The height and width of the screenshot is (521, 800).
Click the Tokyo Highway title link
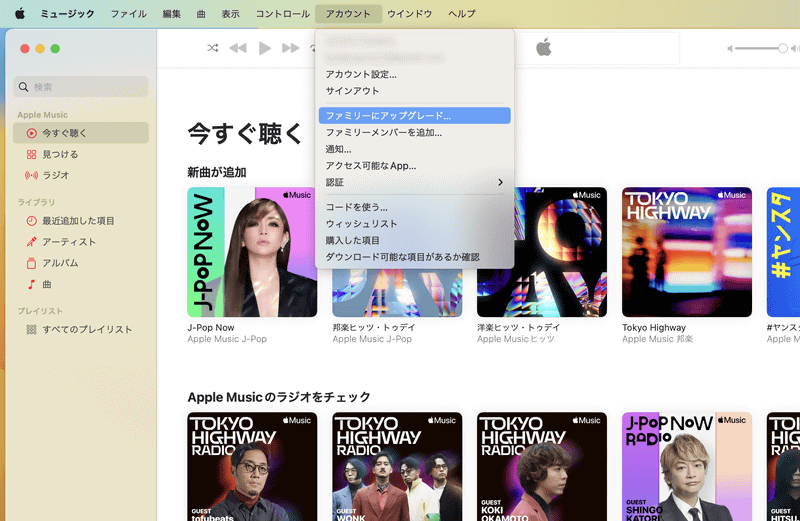pos(654,328)
